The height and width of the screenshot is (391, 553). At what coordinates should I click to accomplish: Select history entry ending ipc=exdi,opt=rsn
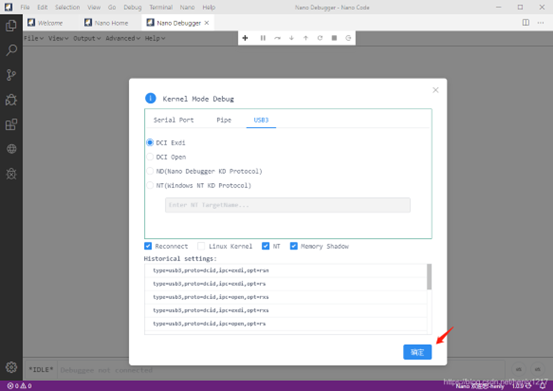(x=286, y=270)
